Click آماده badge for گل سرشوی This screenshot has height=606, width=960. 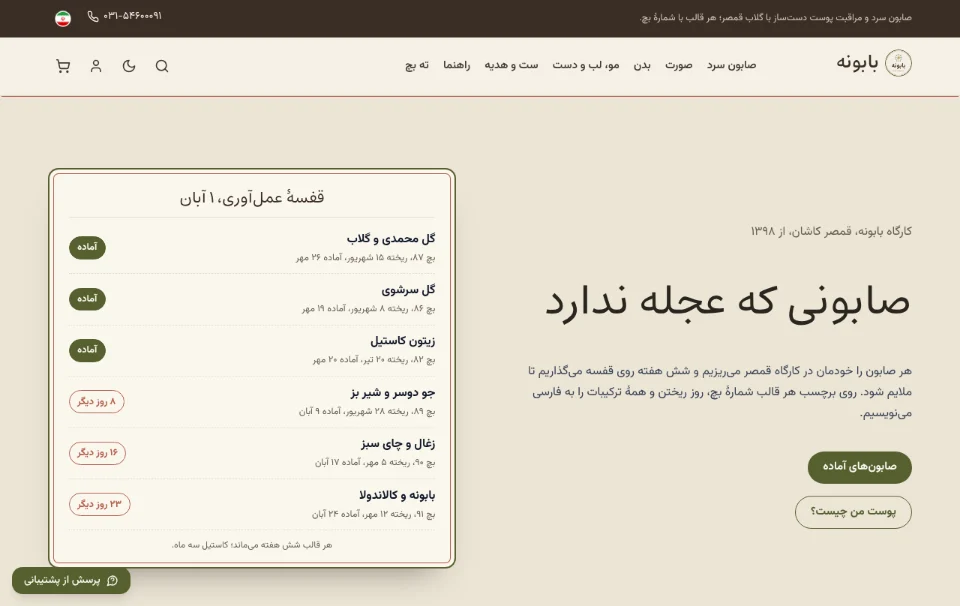point(88,299)
